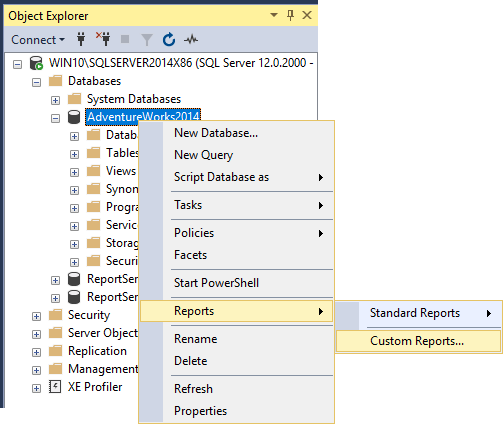503x426 pixels.
Task: Choose Delete from context menu
Action: pos(237,361)
